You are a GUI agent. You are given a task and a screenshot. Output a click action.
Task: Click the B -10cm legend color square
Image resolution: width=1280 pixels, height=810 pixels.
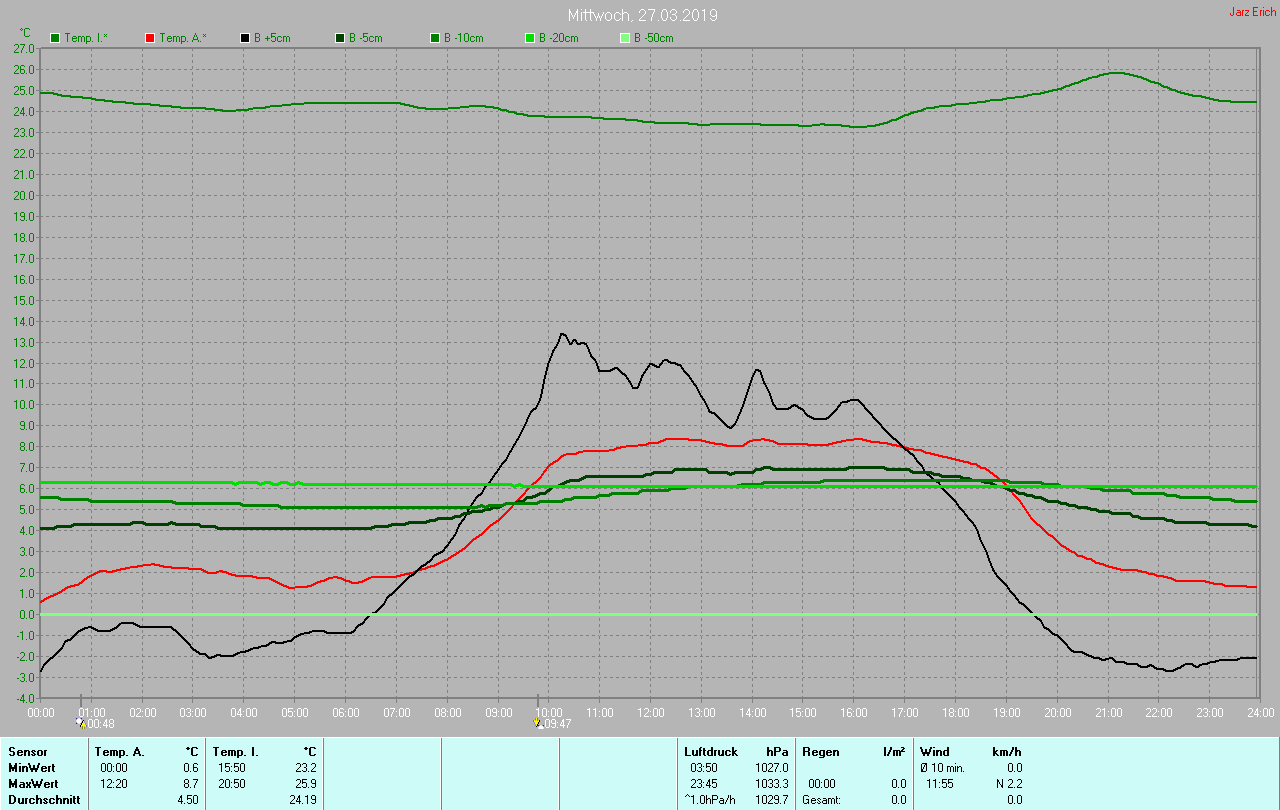coord(435,38)
